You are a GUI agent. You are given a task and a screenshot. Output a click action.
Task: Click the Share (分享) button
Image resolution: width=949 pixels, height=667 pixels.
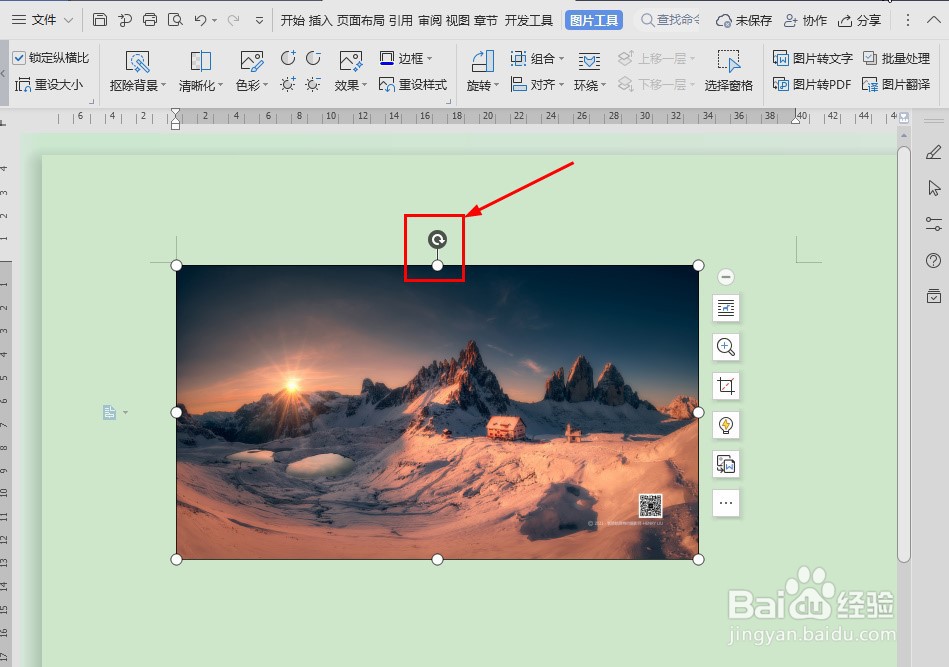[859, 21]
